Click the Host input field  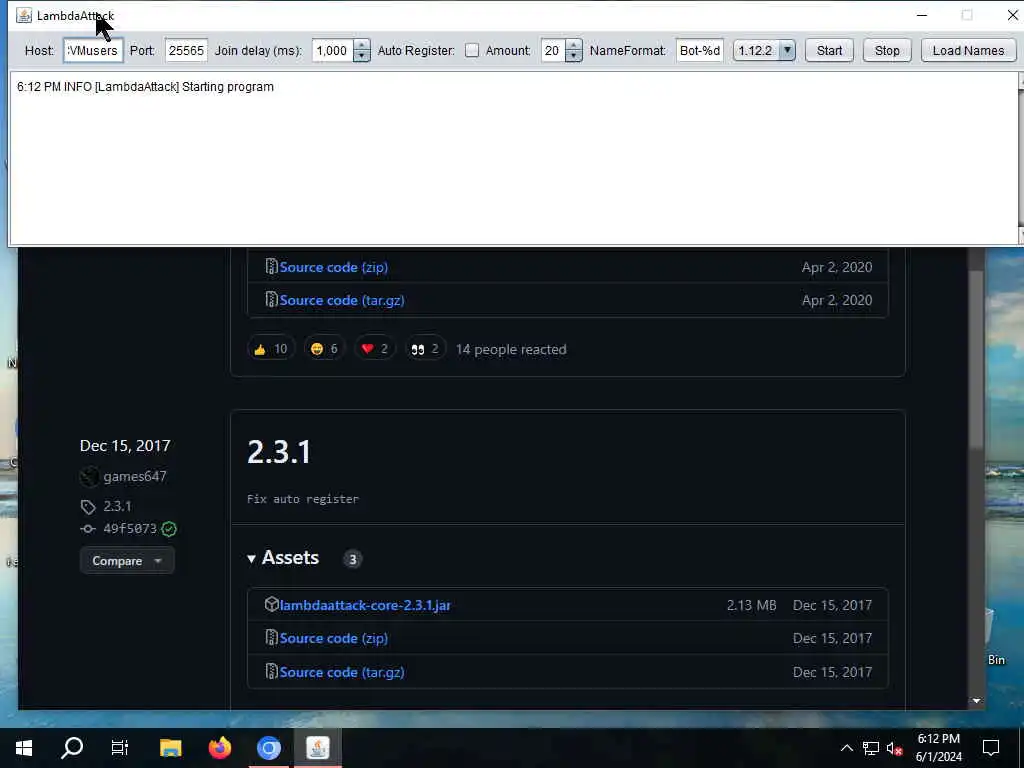pos(93,50)
